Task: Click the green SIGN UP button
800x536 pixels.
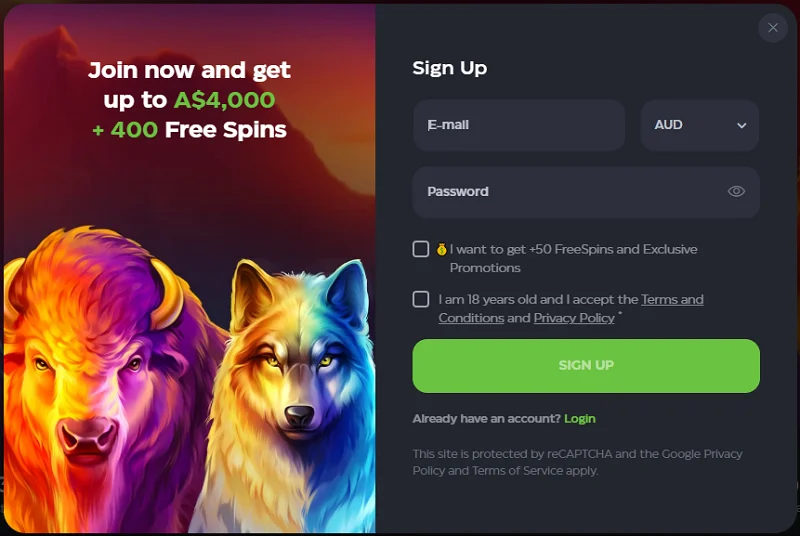Action: [x=586, y=366]
